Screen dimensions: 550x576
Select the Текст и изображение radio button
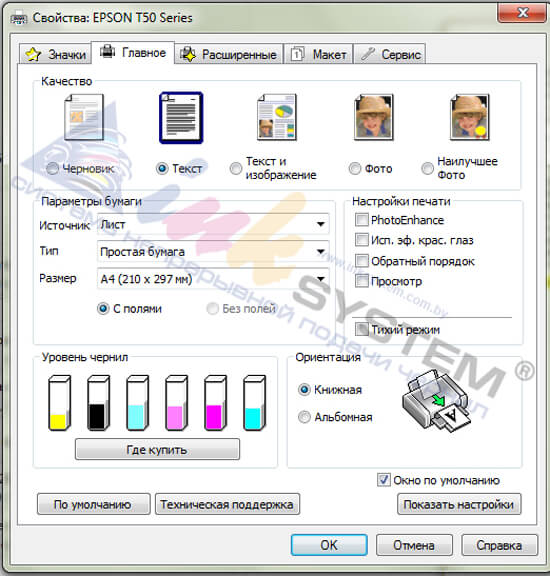tap(236, 169)
